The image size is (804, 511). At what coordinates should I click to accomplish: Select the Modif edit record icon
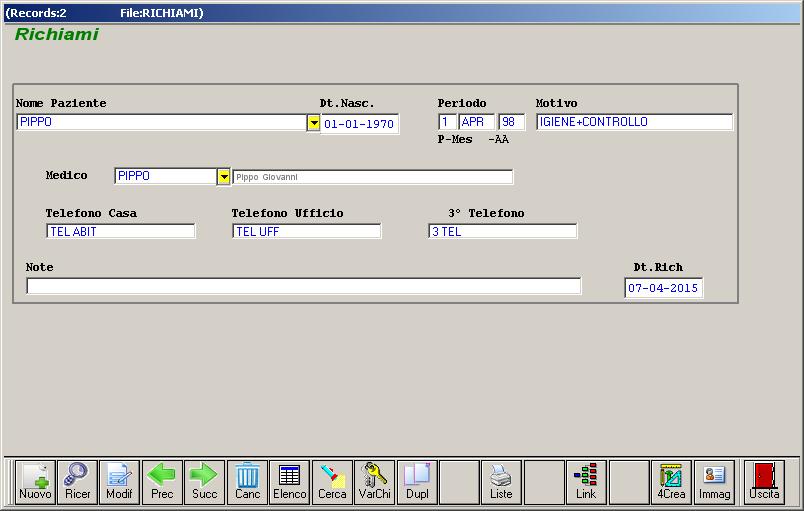click(119, 482)
